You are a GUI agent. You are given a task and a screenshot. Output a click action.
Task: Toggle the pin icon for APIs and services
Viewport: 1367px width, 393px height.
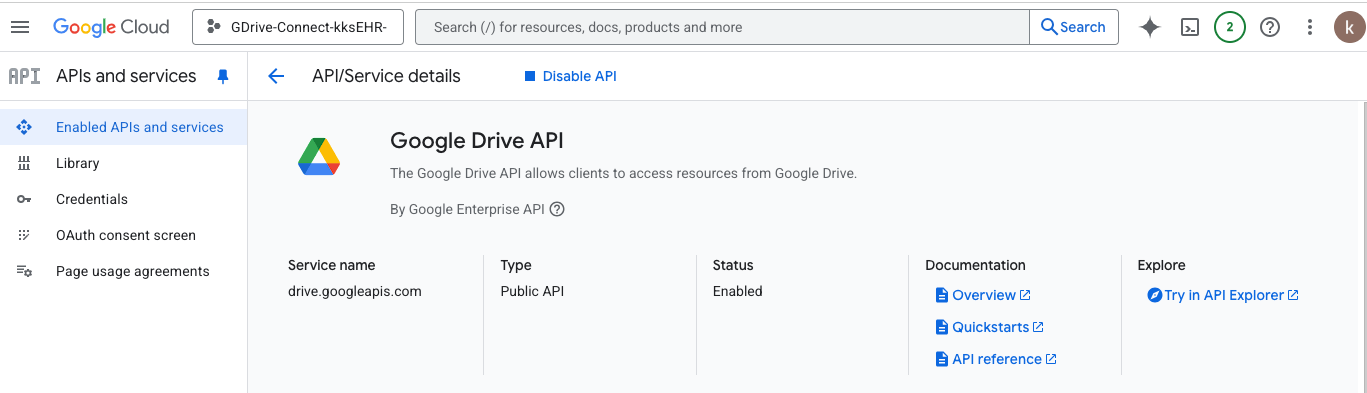223,76
